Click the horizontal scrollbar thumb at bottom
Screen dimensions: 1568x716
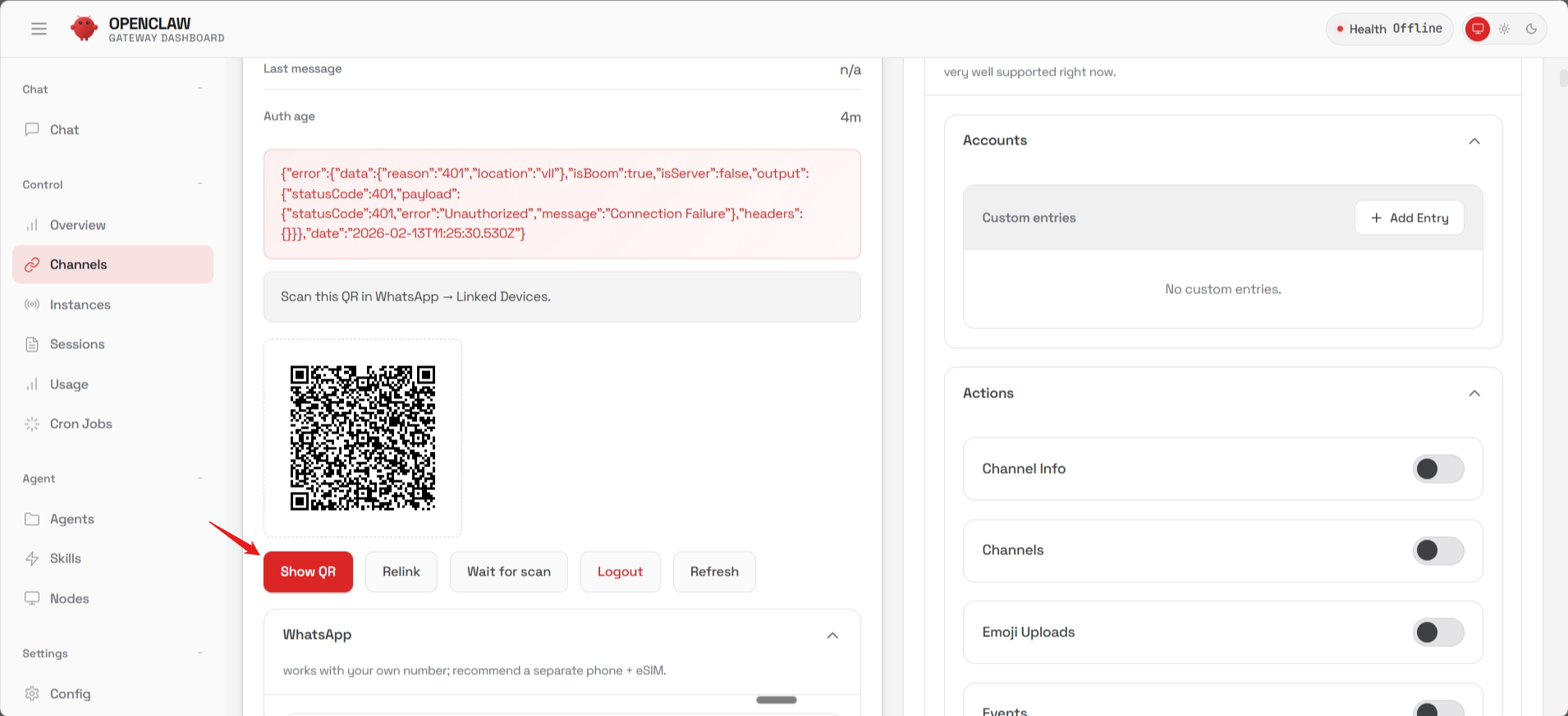coord(777,700)
